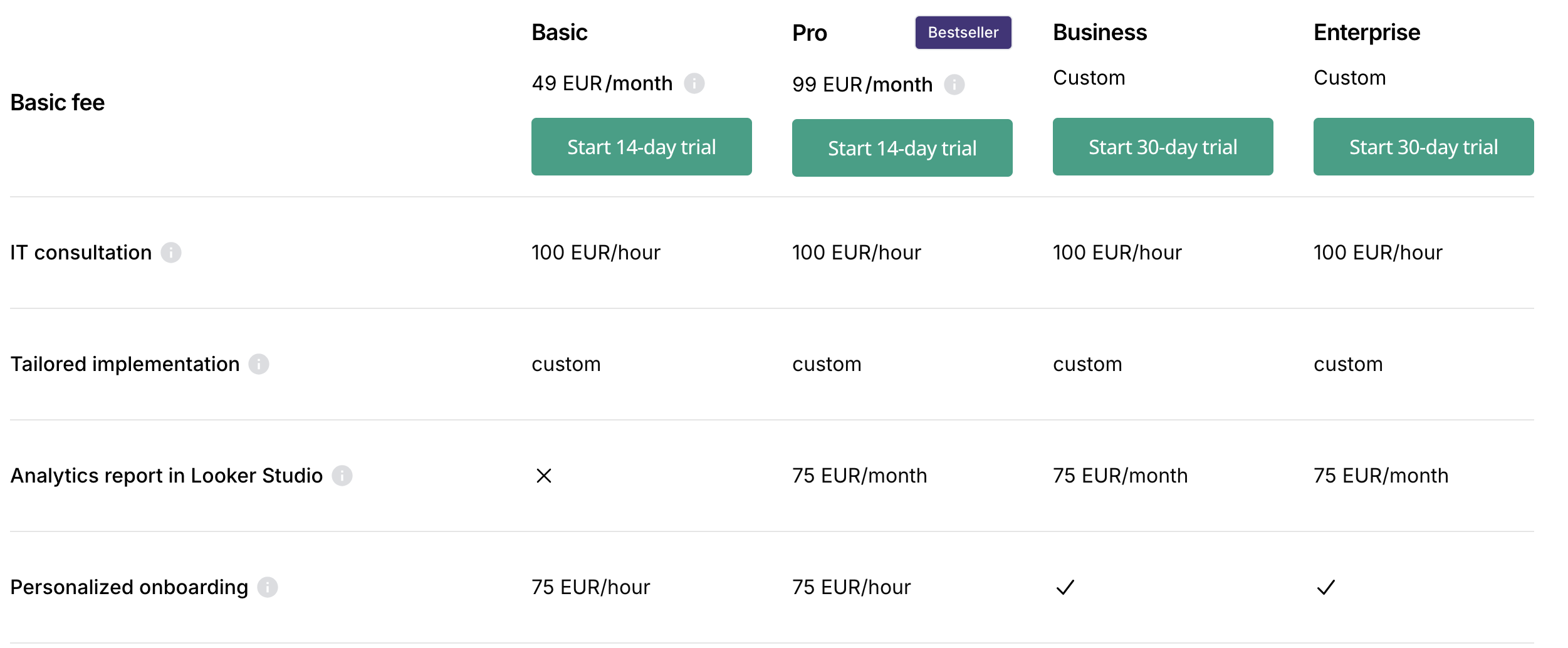Click Pro plan's 75 EUR/month analytics price

pos(859,476)
